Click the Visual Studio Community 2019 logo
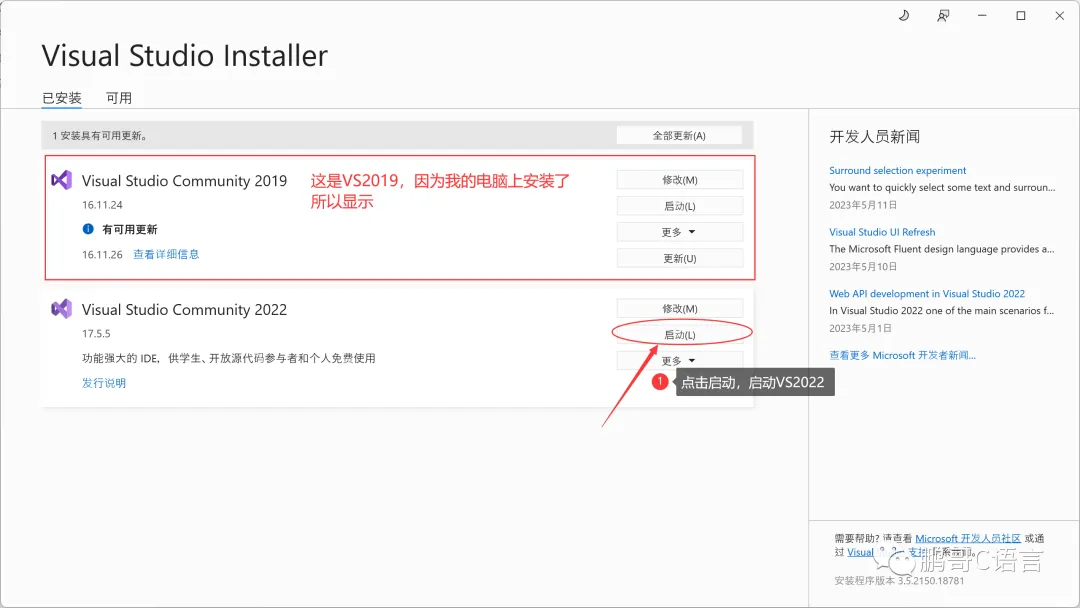 61,180
